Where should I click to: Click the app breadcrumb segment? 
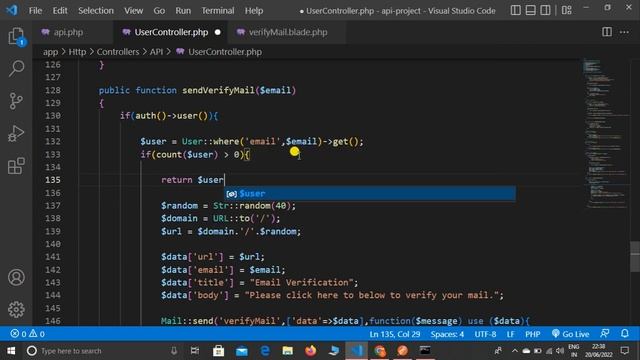tap(50, 52)
